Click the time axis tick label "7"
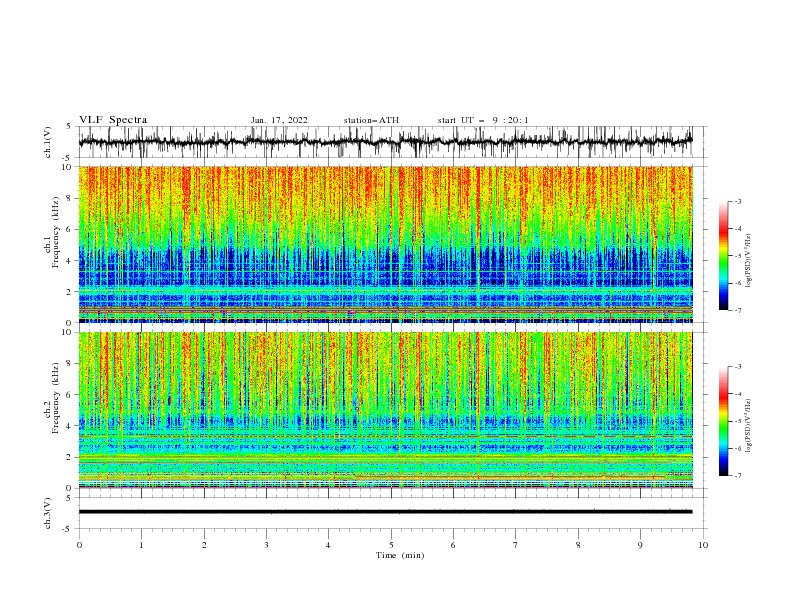Screen dimensions: 792x612 [x=516, y=545]
